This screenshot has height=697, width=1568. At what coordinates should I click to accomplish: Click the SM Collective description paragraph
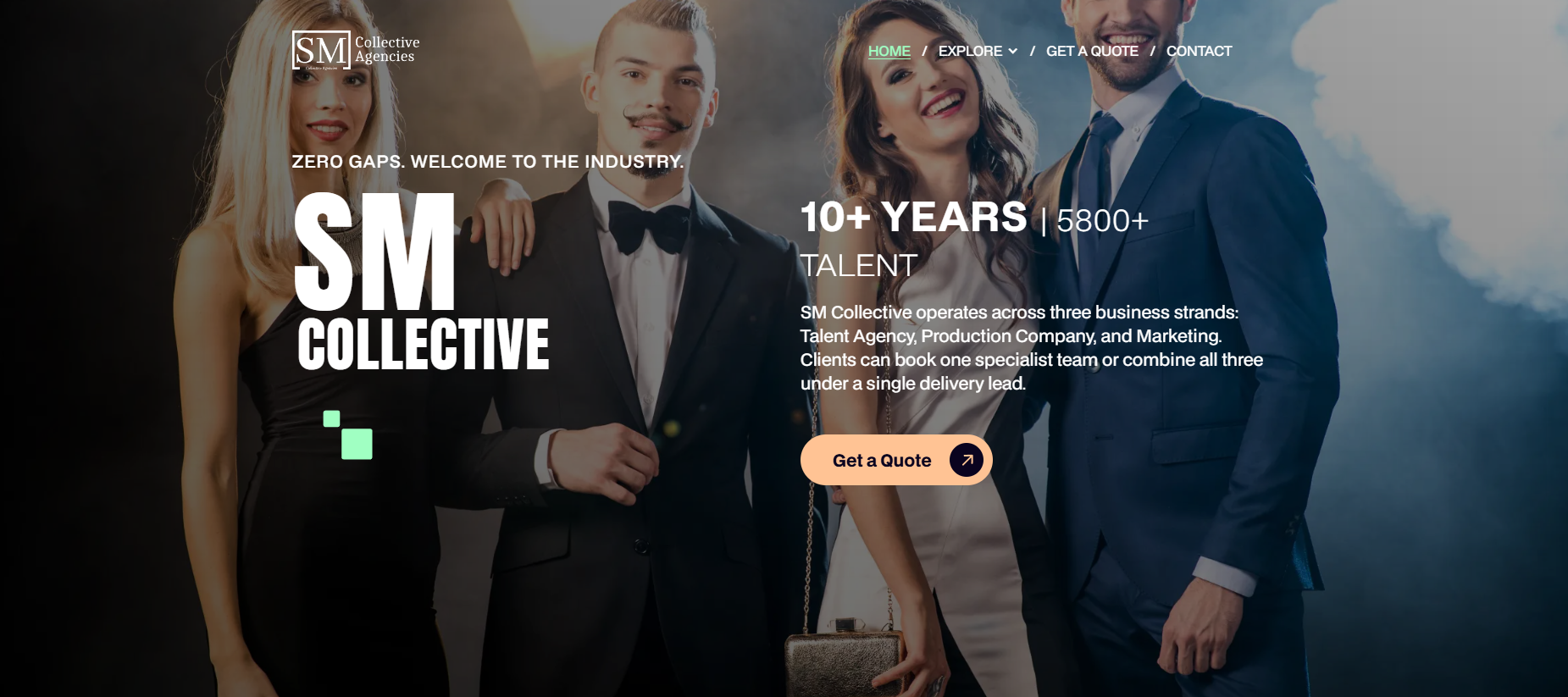click(x=1032, y=348)
